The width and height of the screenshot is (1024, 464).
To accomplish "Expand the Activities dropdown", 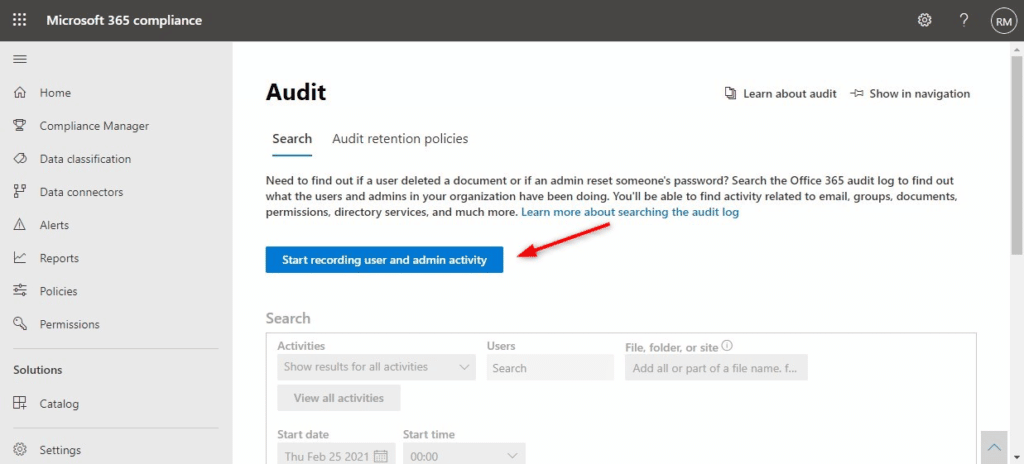I will click(376, 367).
